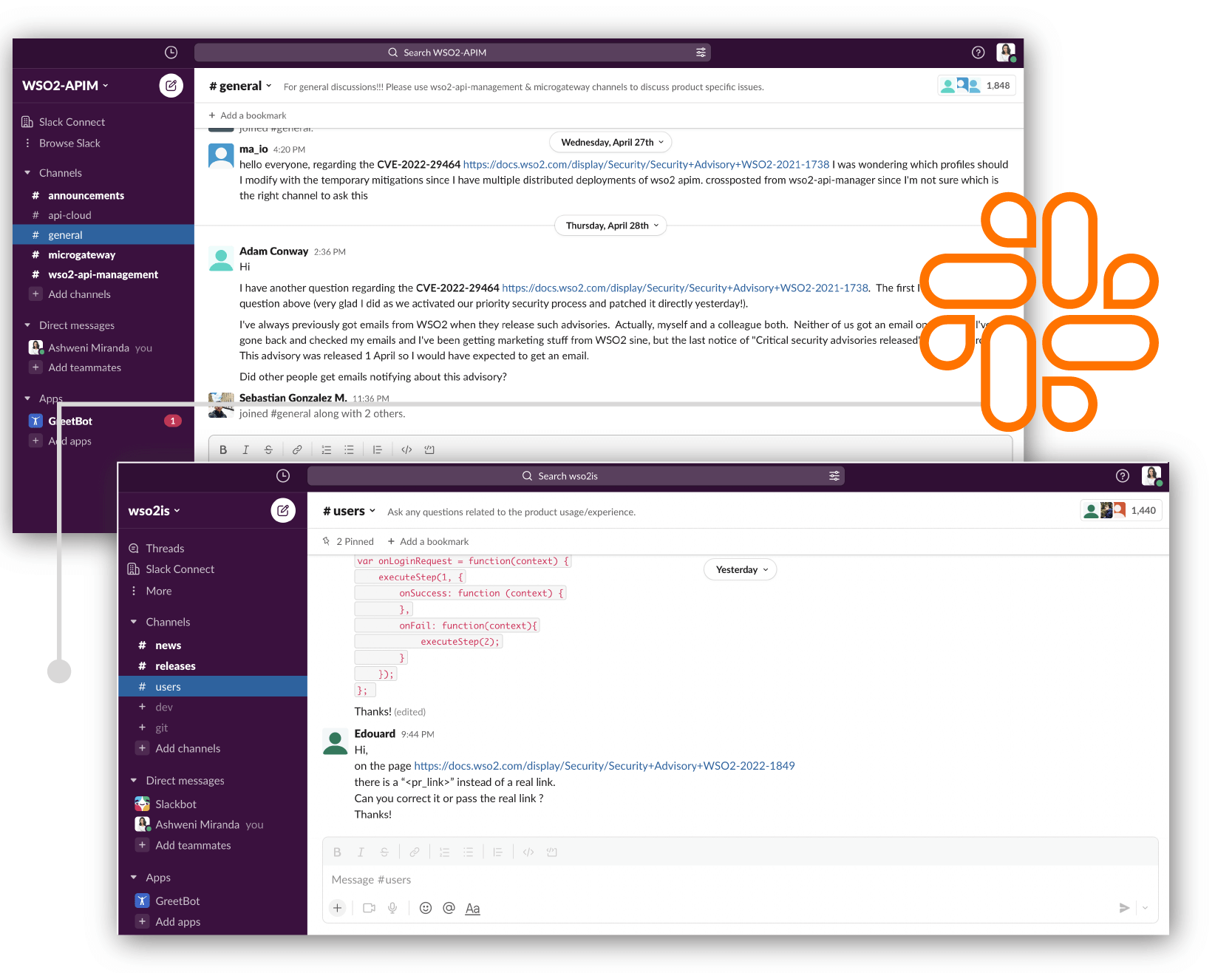
Task: Collapse Direct messages section in wso2is sidebar
Action: pos(134,781)
